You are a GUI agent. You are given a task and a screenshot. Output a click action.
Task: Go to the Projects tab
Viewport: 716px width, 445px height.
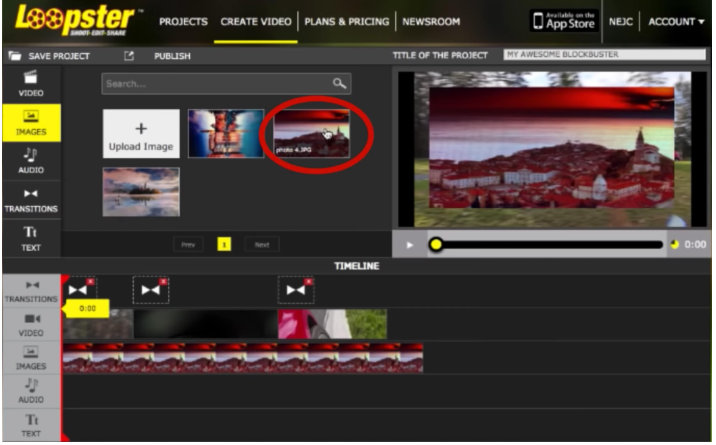[x=183, y=21]
